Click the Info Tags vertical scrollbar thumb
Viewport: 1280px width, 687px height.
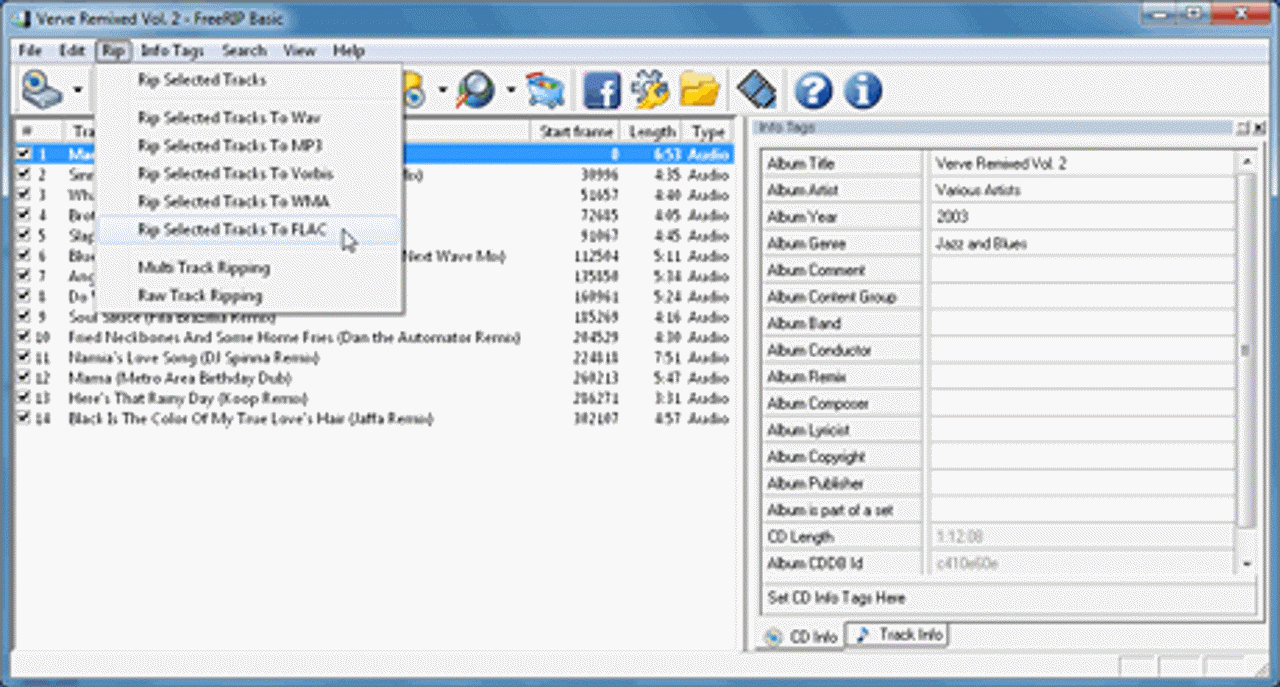pyautogui.click(x=1246, y=350)
